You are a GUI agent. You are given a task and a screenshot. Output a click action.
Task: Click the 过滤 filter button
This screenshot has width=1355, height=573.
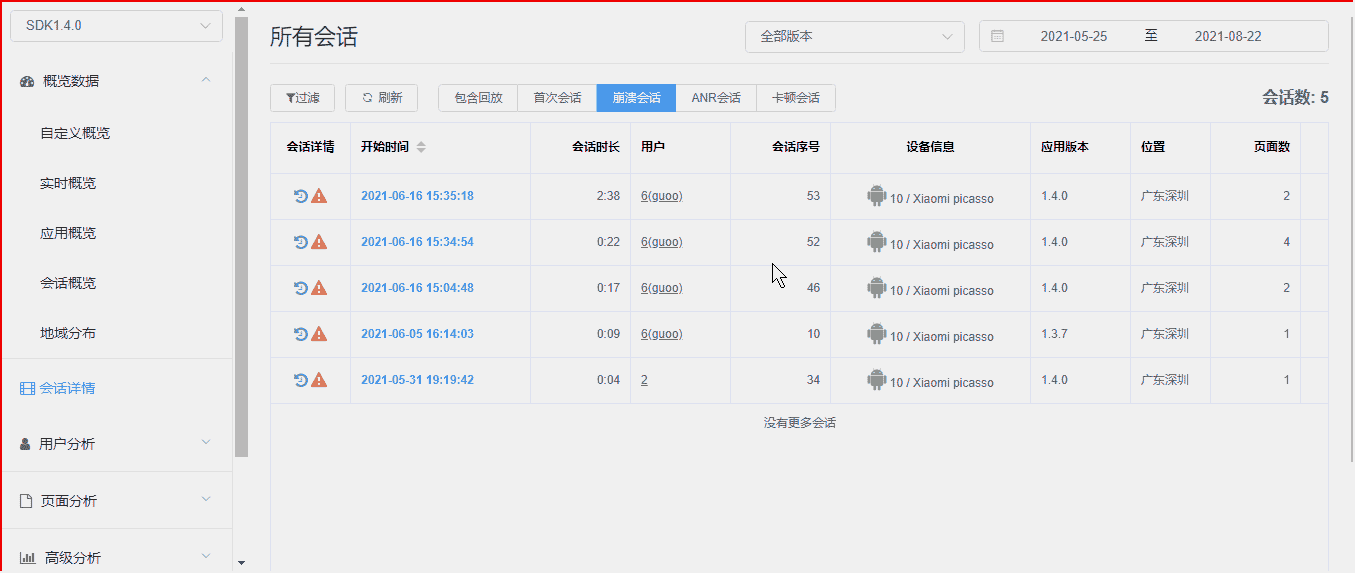[x=302, y=98]
